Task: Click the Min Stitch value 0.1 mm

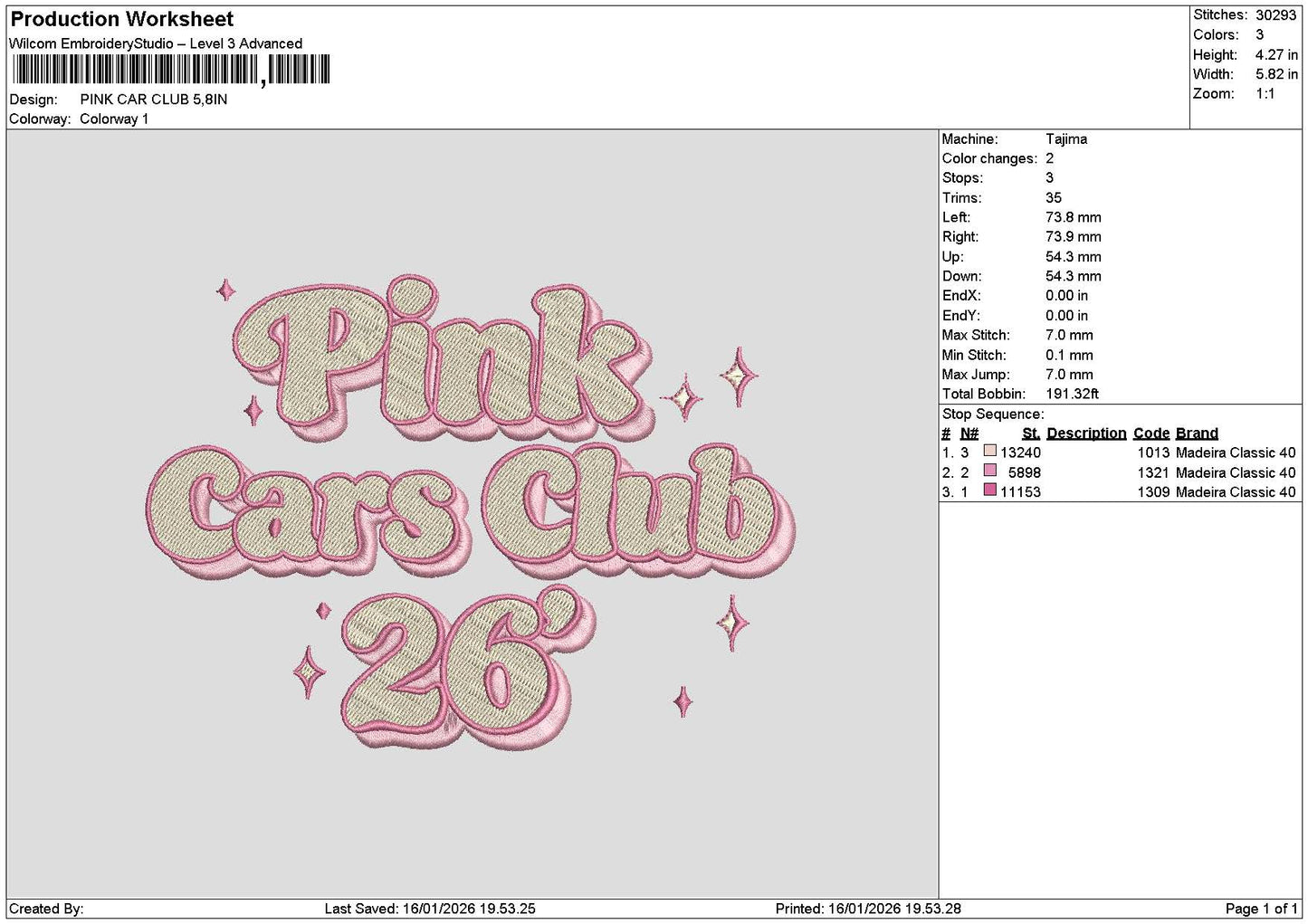Action: click(1069, 356)
